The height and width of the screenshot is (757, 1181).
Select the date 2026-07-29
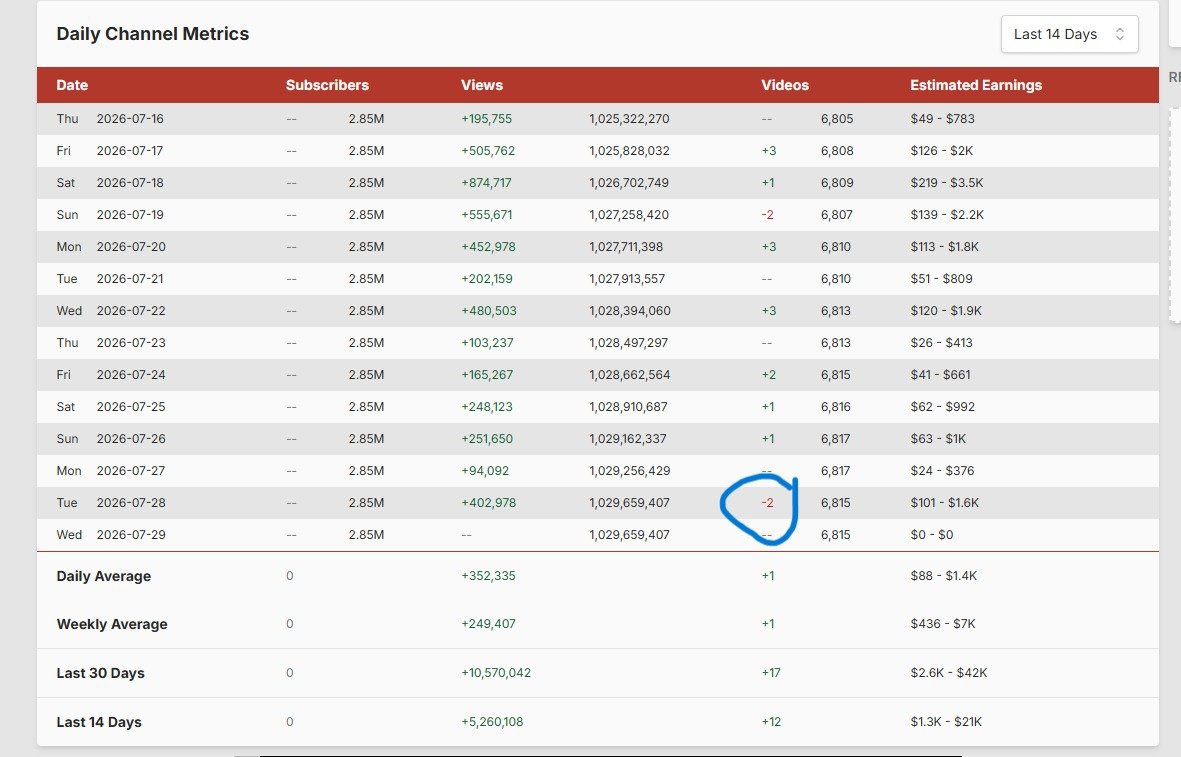point(131,535)
